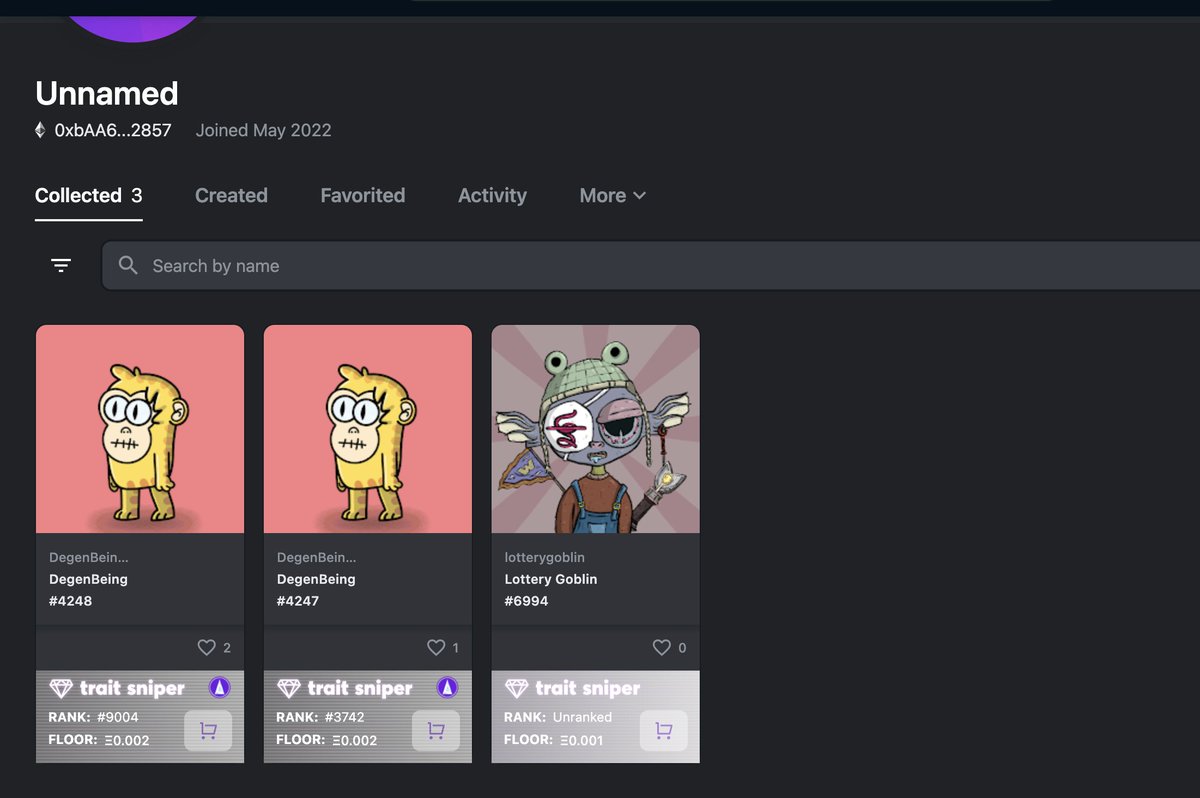Click purple triangle badge on #4247 trait sniper
1200x798 pixels.
(448, 687)
